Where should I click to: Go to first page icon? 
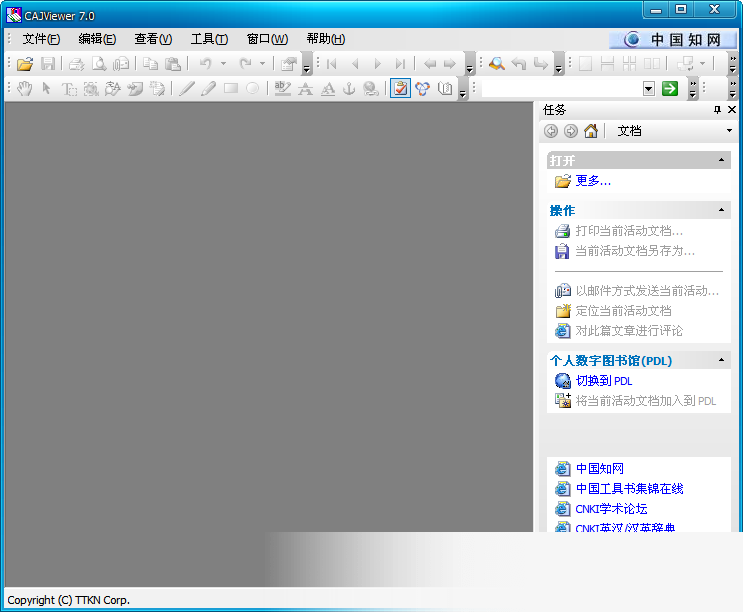[x=332, y=63]
